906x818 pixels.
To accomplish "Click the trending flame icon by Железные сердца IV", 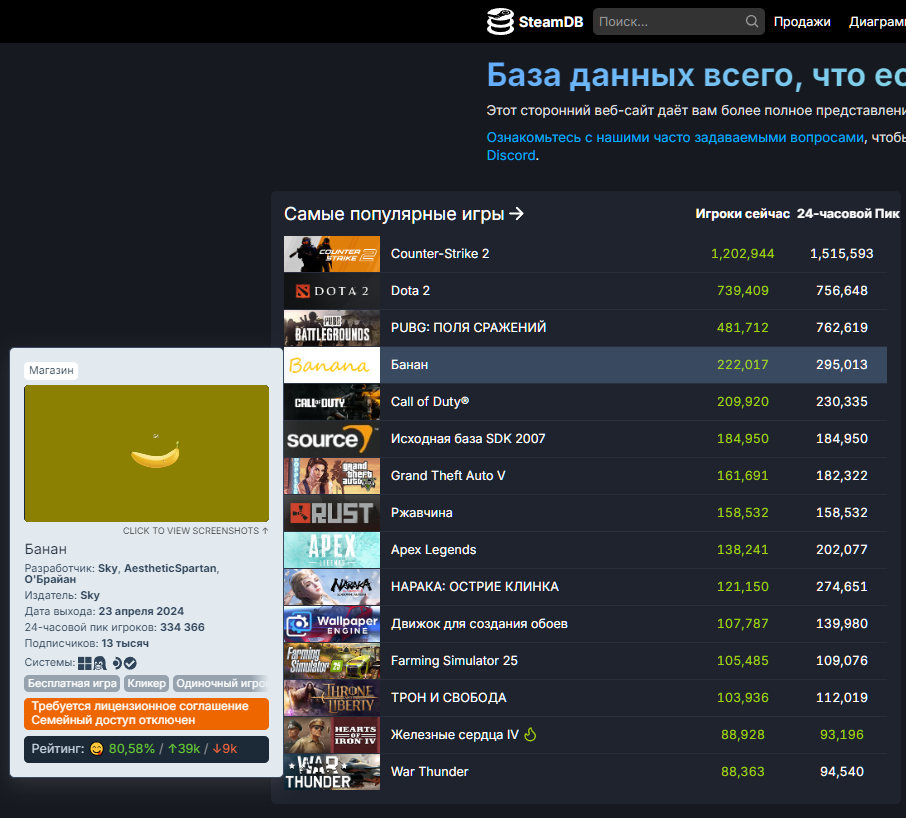I will point(530,734).
